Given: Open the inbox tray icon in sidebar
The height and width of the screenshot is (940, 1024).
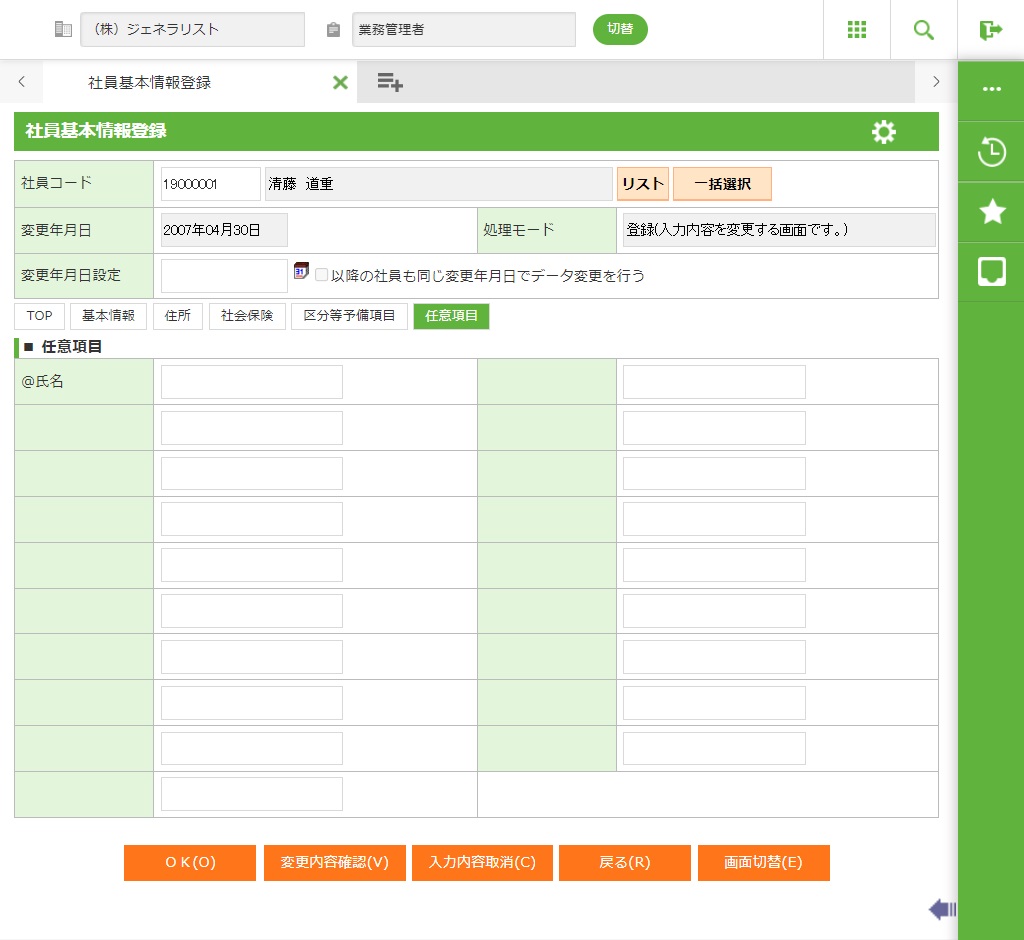Looking at the screenshot, I should [x=991, y=271].
